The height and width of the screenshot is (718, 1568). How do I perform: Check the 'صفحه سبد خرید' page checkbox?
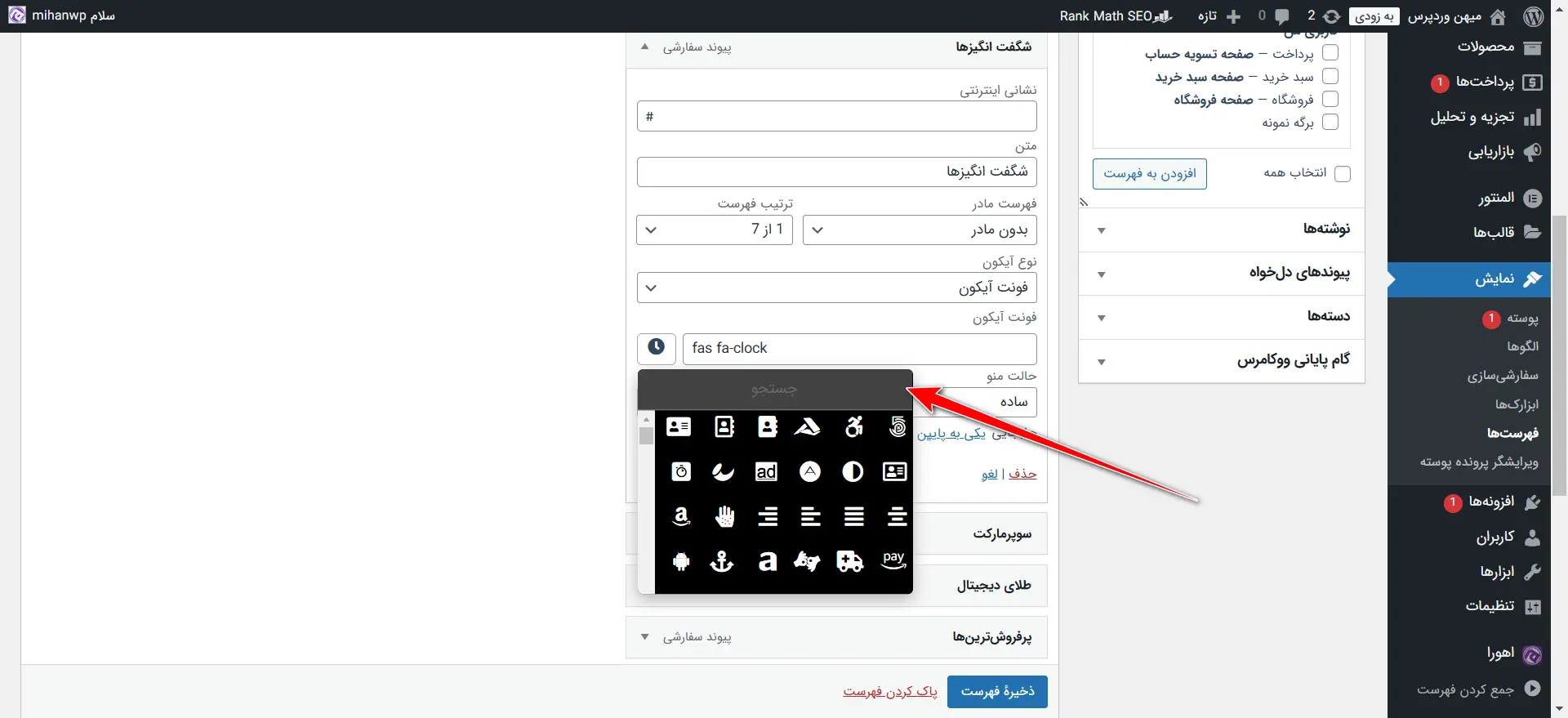[x=1330, y=76]
